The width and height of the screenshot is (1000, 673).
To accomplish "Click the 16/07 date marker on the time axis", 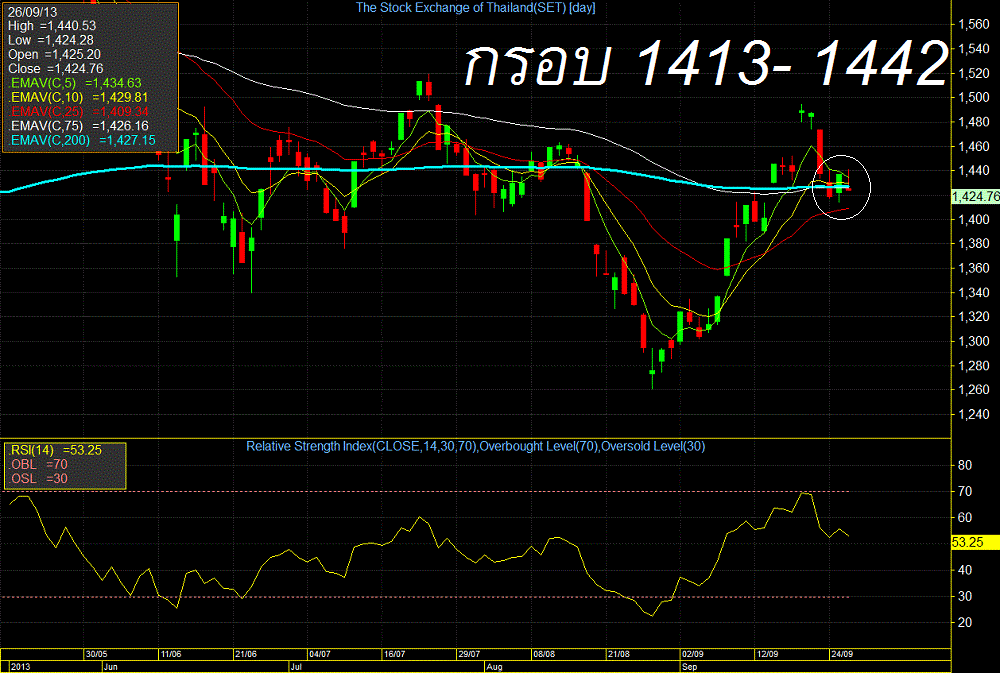I will point(394,655).
